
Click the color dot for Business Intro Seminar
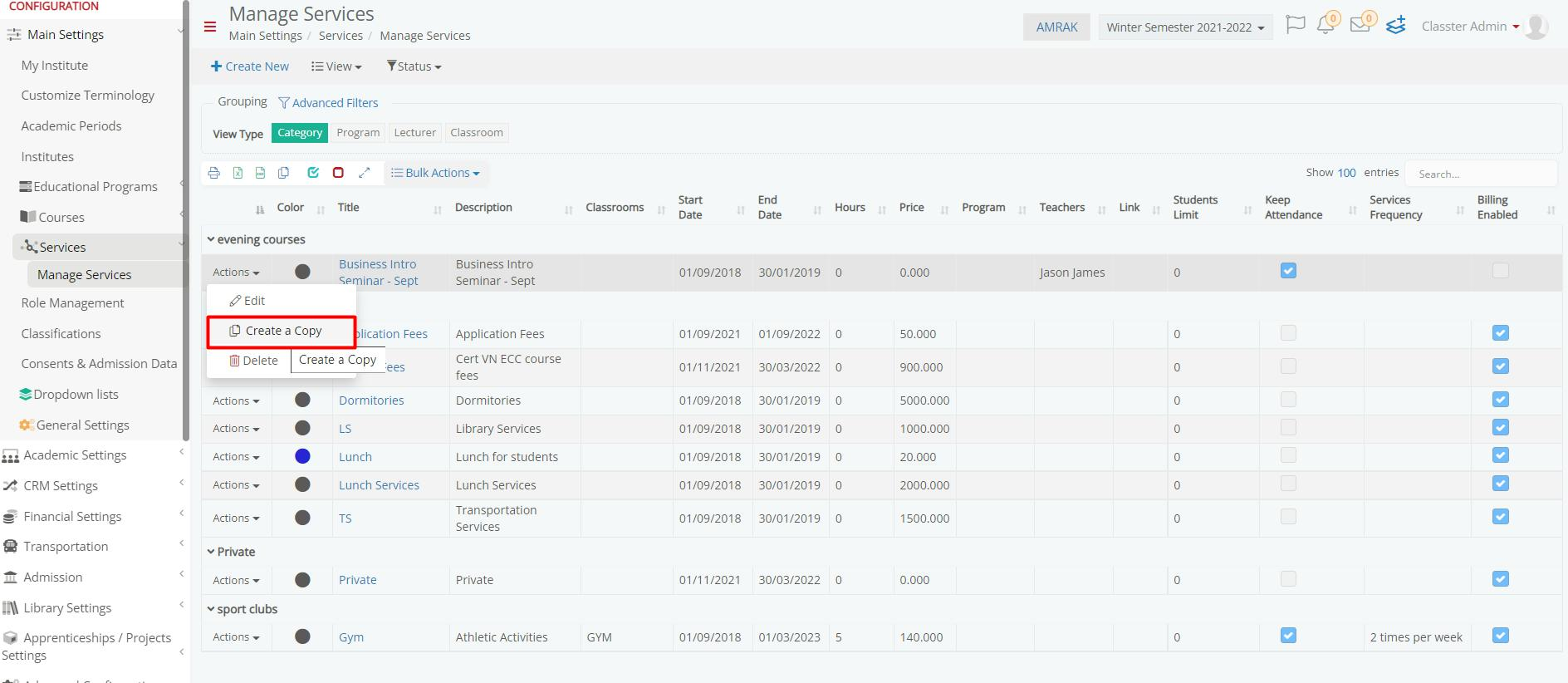point(302,272)
